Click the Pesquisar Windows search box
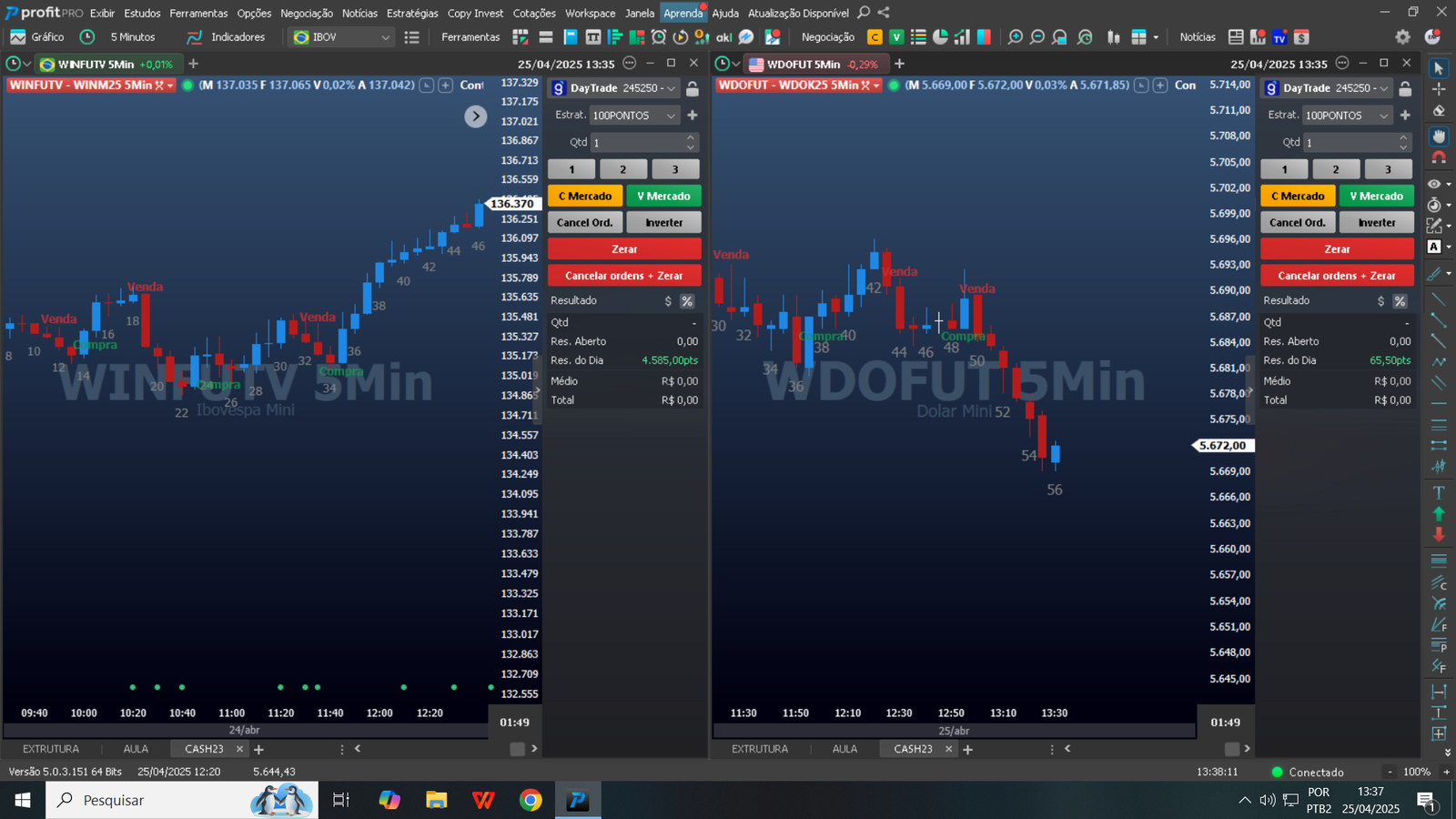 pyautogui.click(x=182, y=800)
